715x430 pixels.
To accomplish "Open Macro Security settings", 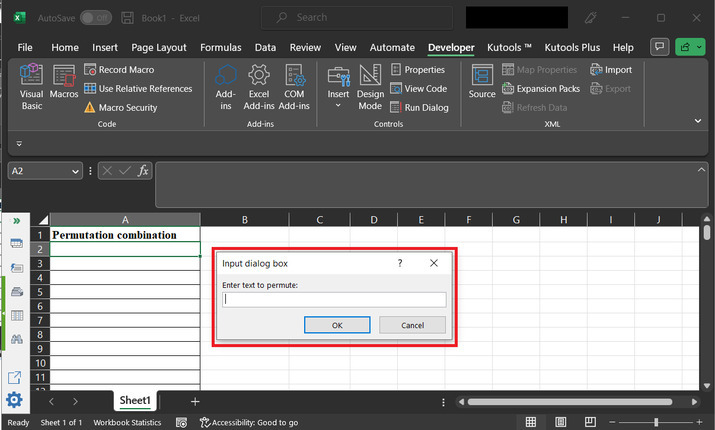I will (120, 107).
